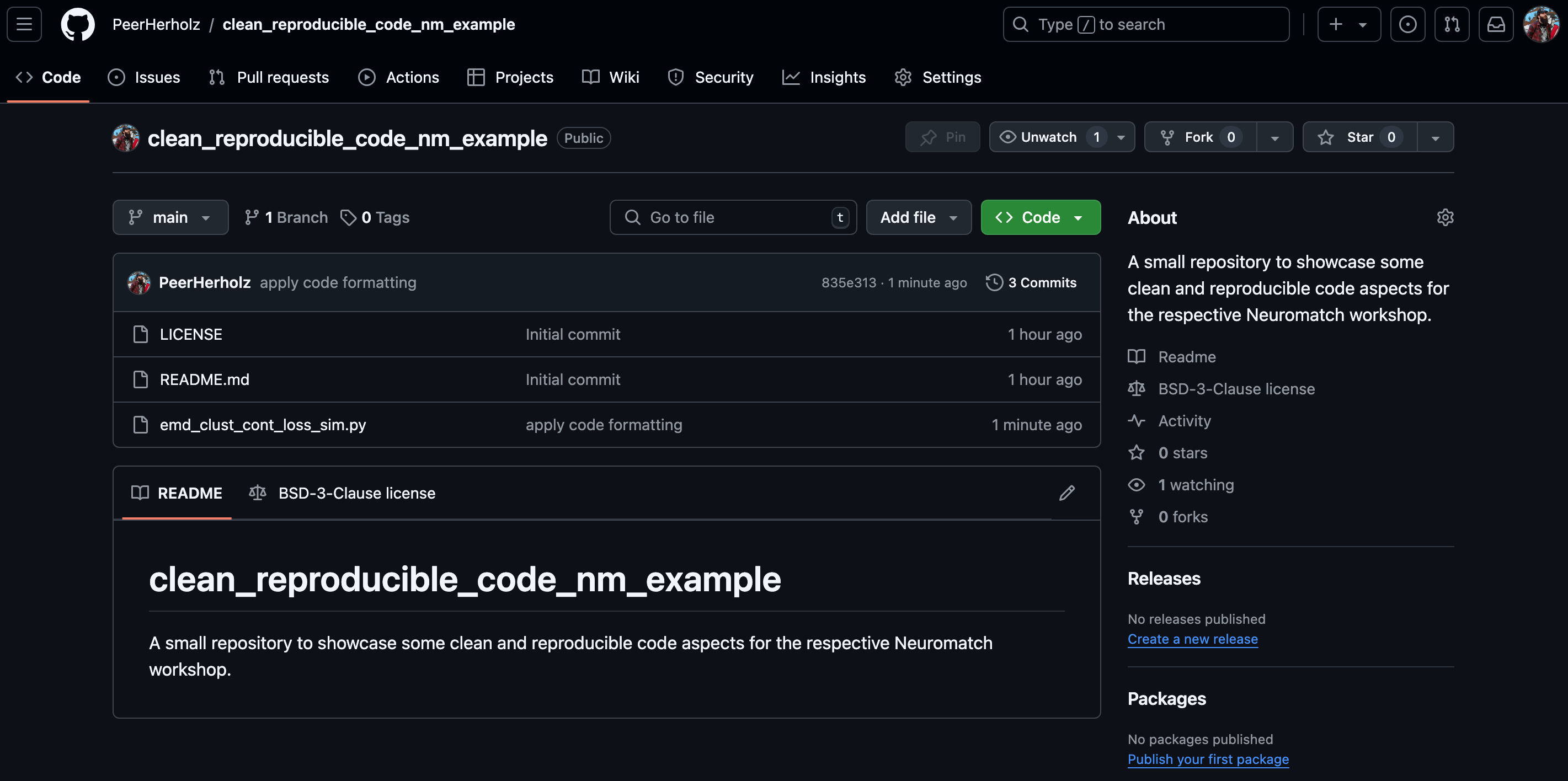
Task: Open the emd_clust_cont_loss_sim.py file
Action: tap(263, 425)
